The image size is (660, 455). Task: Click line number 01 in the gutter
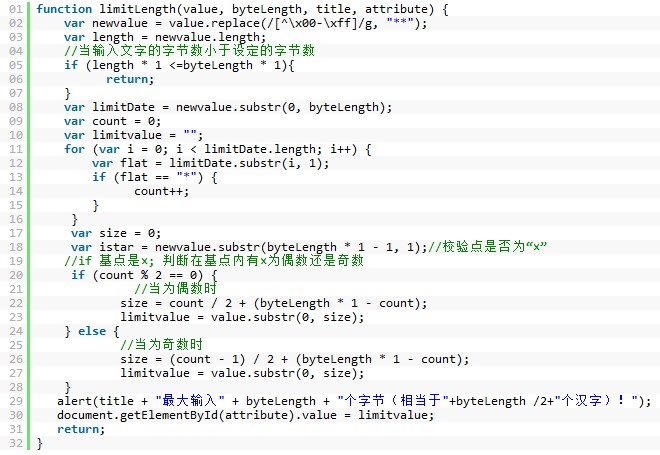click(x=15, y=9)
